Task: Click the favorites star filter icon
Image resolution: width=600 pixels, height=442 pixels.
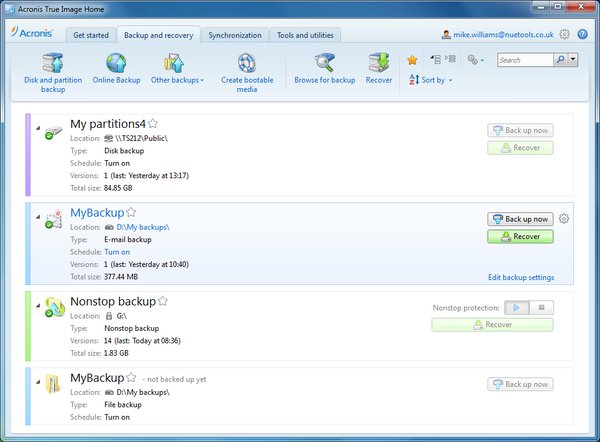Action: [x=412, y=60]
